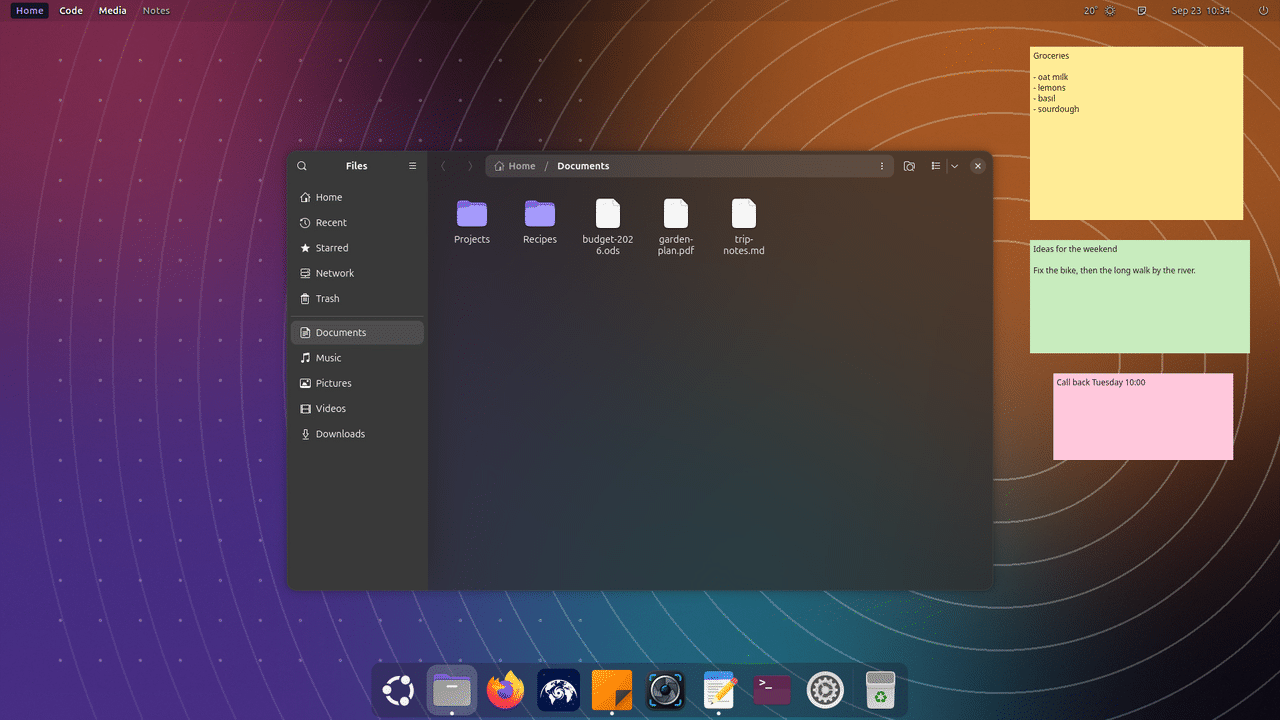1280x720 pixels.
Task: Close the Files window
Action: click(x=978, y=166)
